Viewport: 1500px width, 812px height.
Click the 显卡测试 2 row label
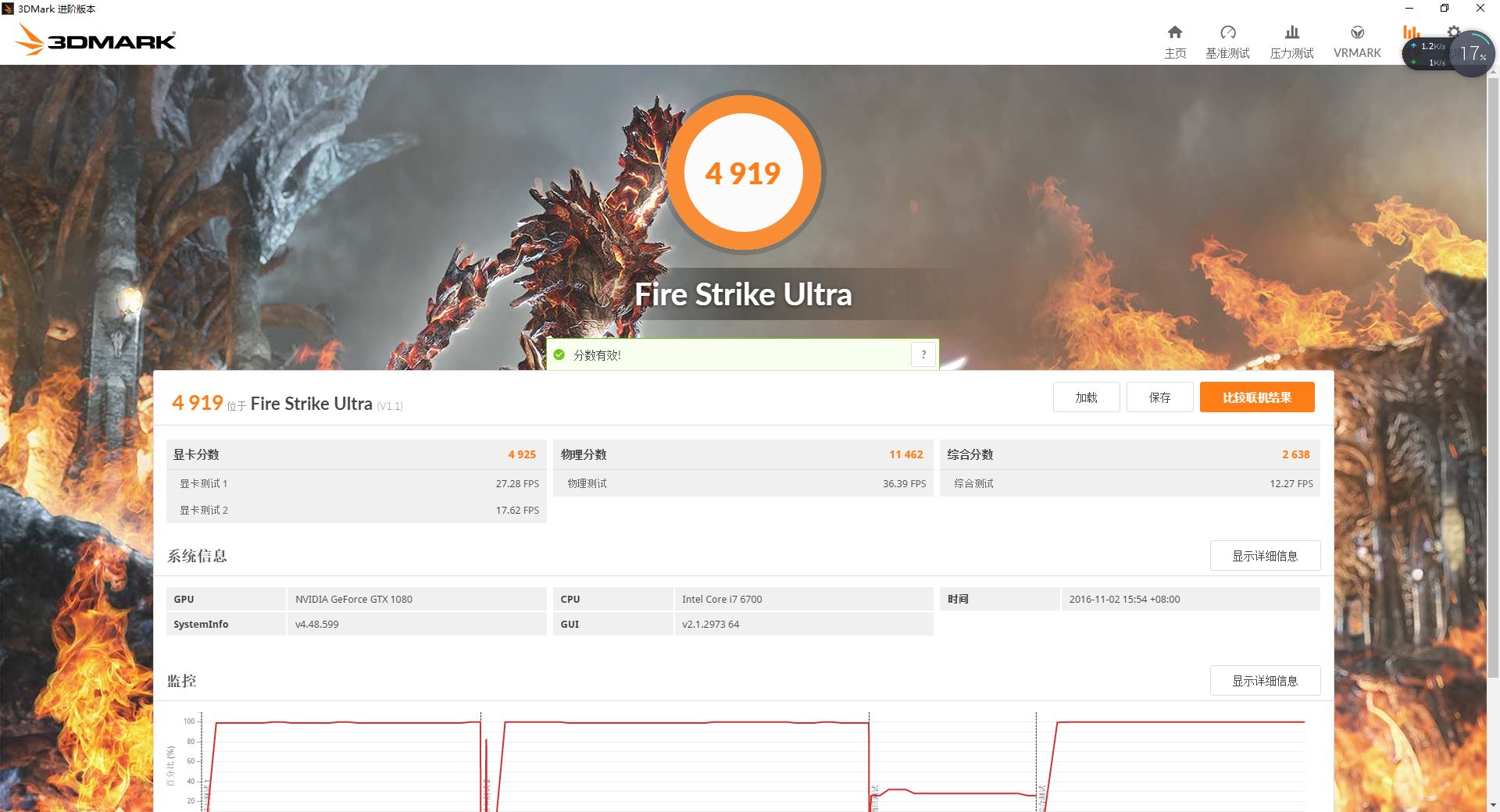[203, 510]
